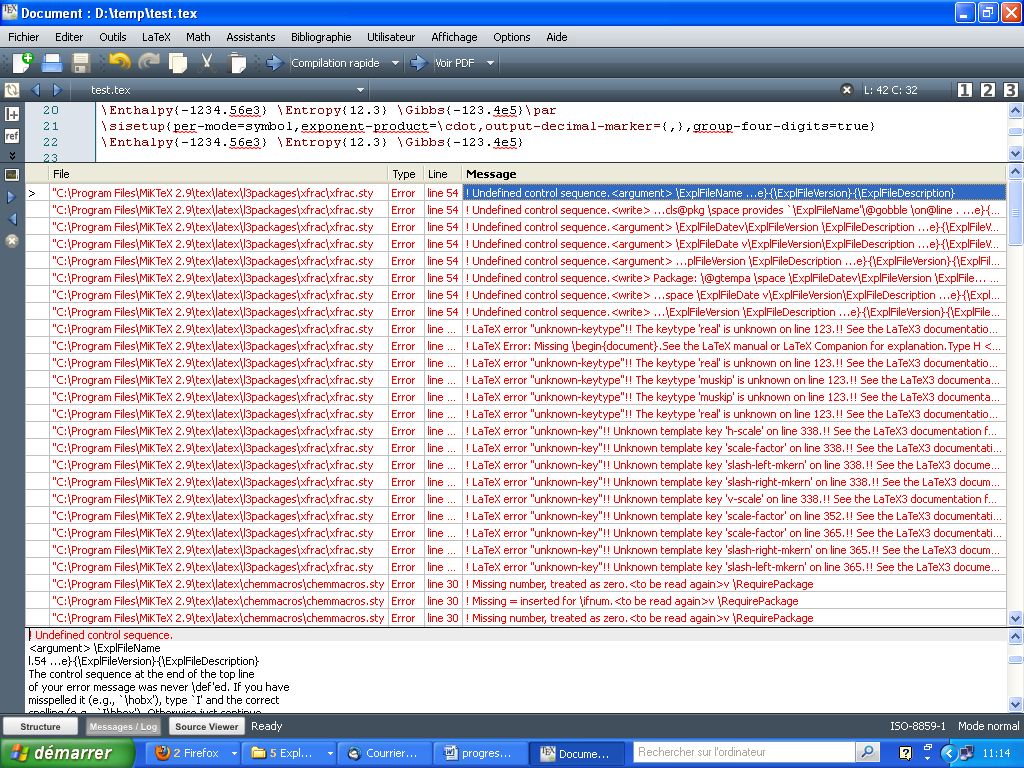Select the 'Missing = inserted for \ifnum' error row
Viewport: 1024px width, 768px height.
coord(515,601)
